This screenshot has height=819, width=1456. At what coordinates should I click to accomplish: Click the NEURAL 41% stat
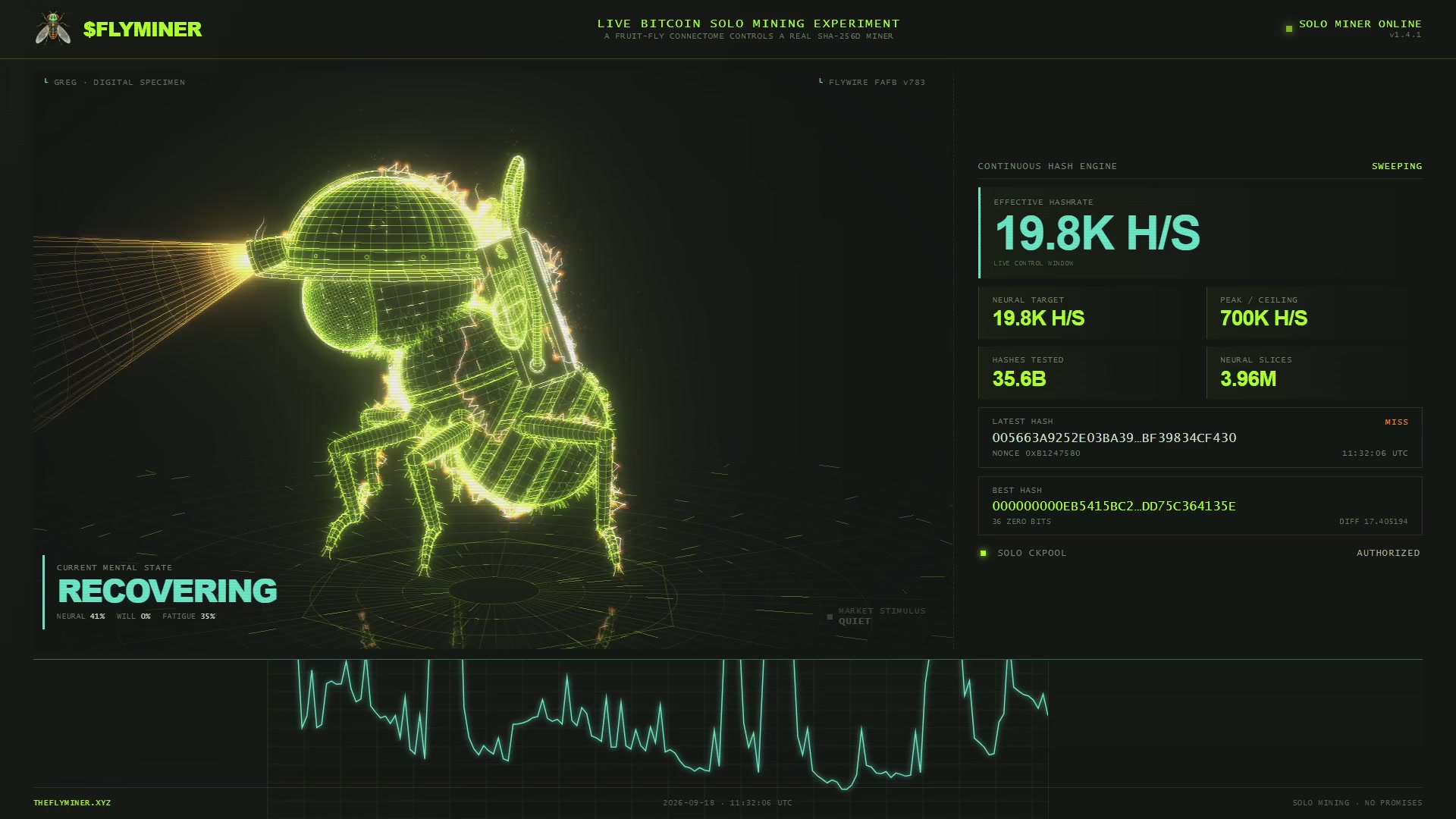pos(80,617)
